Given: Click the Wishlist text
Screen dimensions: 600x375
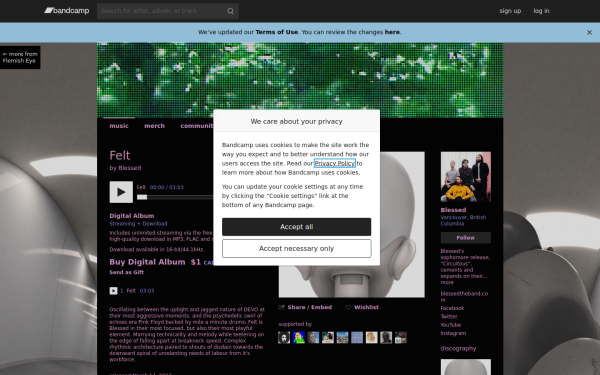Looking at the screenshot, I should pyautogui.click(x=366, y=307).
